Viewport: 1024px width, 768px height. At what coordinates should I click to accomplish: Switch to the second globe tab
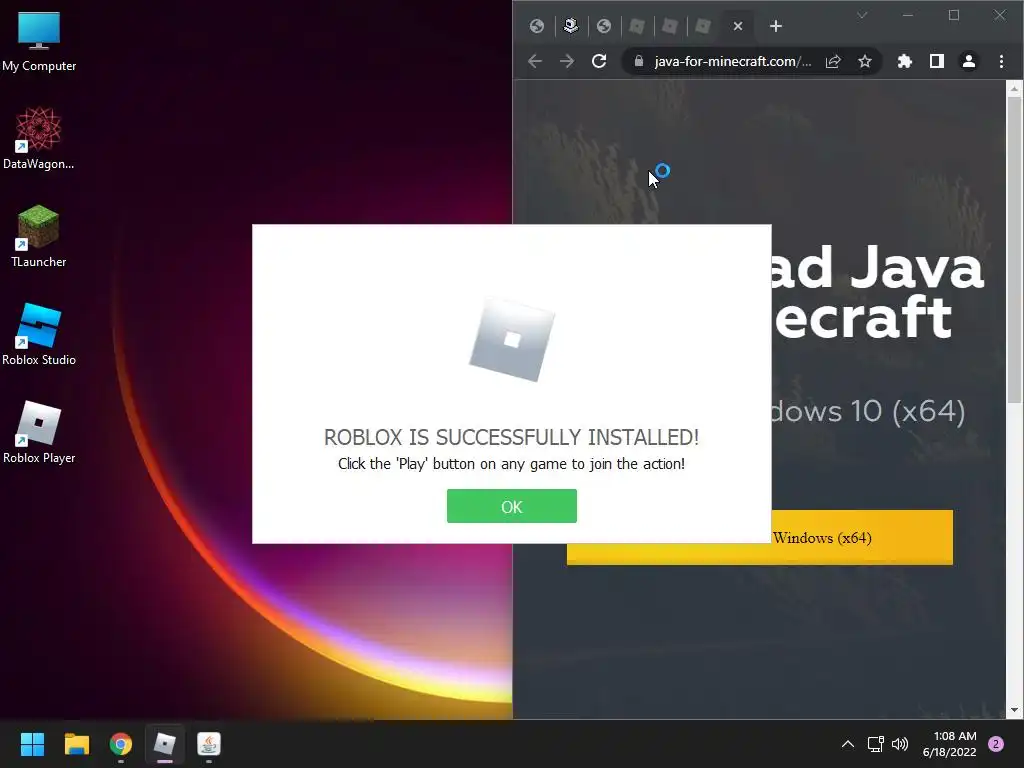pos(604,26)
